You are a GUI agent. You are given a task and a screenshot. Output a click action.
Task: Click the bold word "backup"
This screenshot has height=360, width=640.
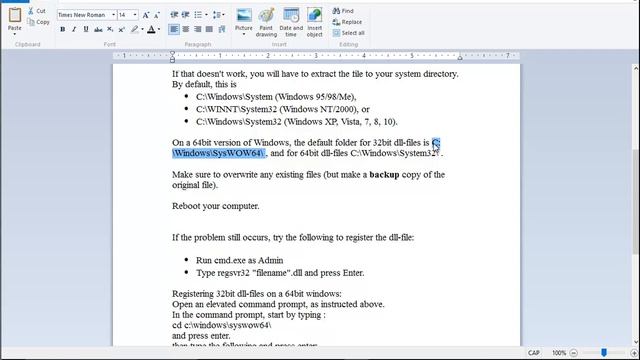click(384, 175)
